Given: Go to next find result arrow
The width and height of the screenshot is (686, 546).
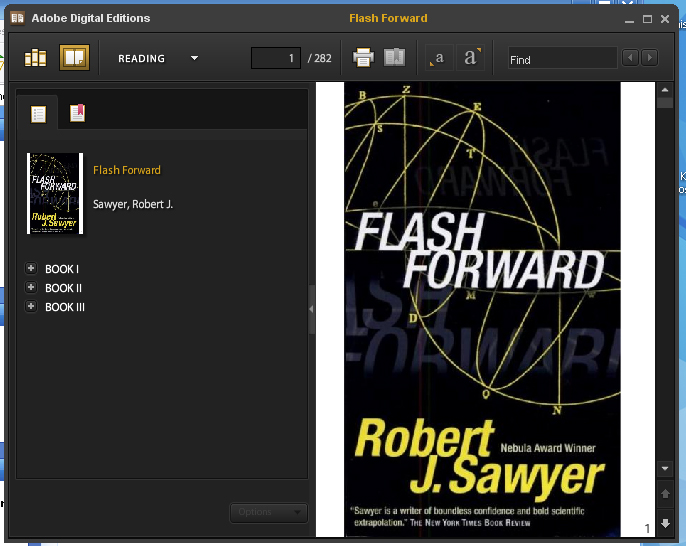Looking at the screenshot, I should point(650,58).
